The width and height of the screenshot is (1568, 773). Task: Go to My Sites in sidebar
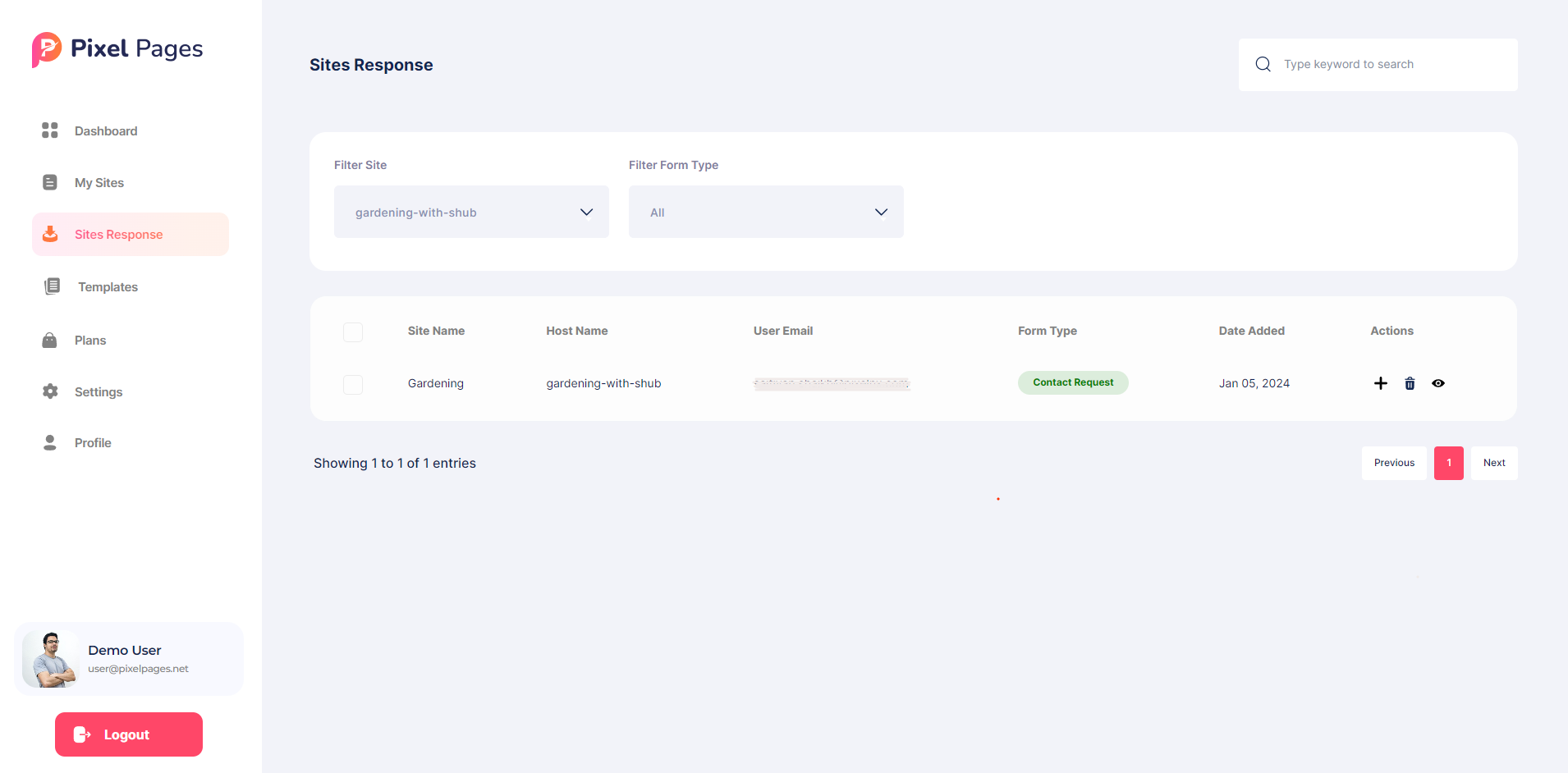coord(99,183)
